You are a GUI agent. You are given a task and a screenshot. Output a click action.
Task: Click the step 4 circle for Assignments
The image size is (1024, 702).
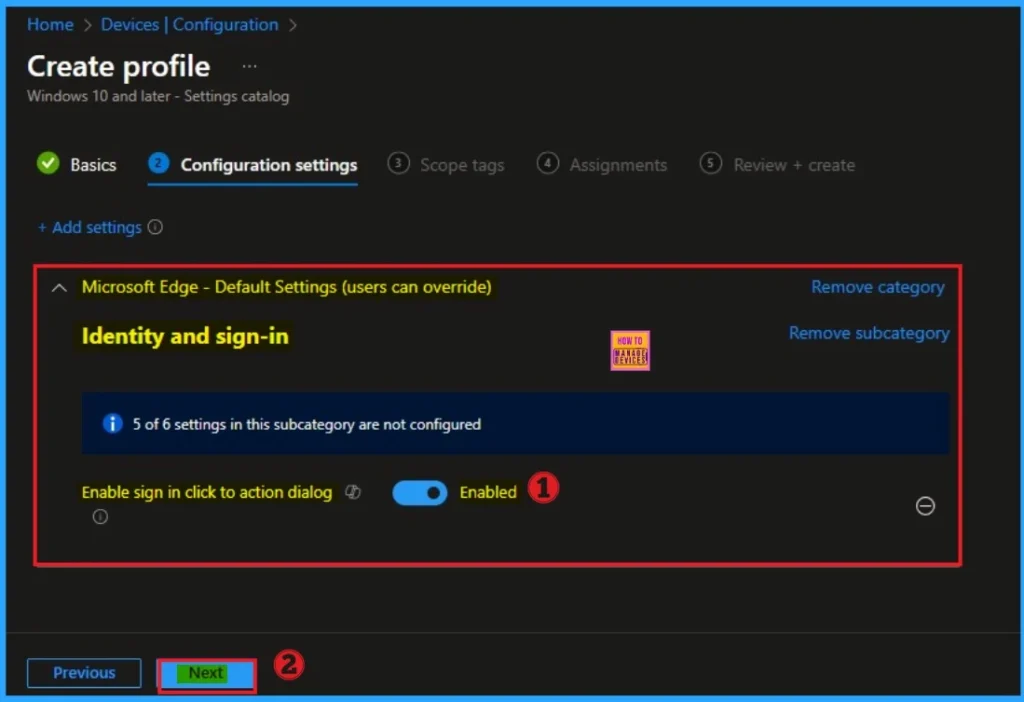click(x=548, y=163)
